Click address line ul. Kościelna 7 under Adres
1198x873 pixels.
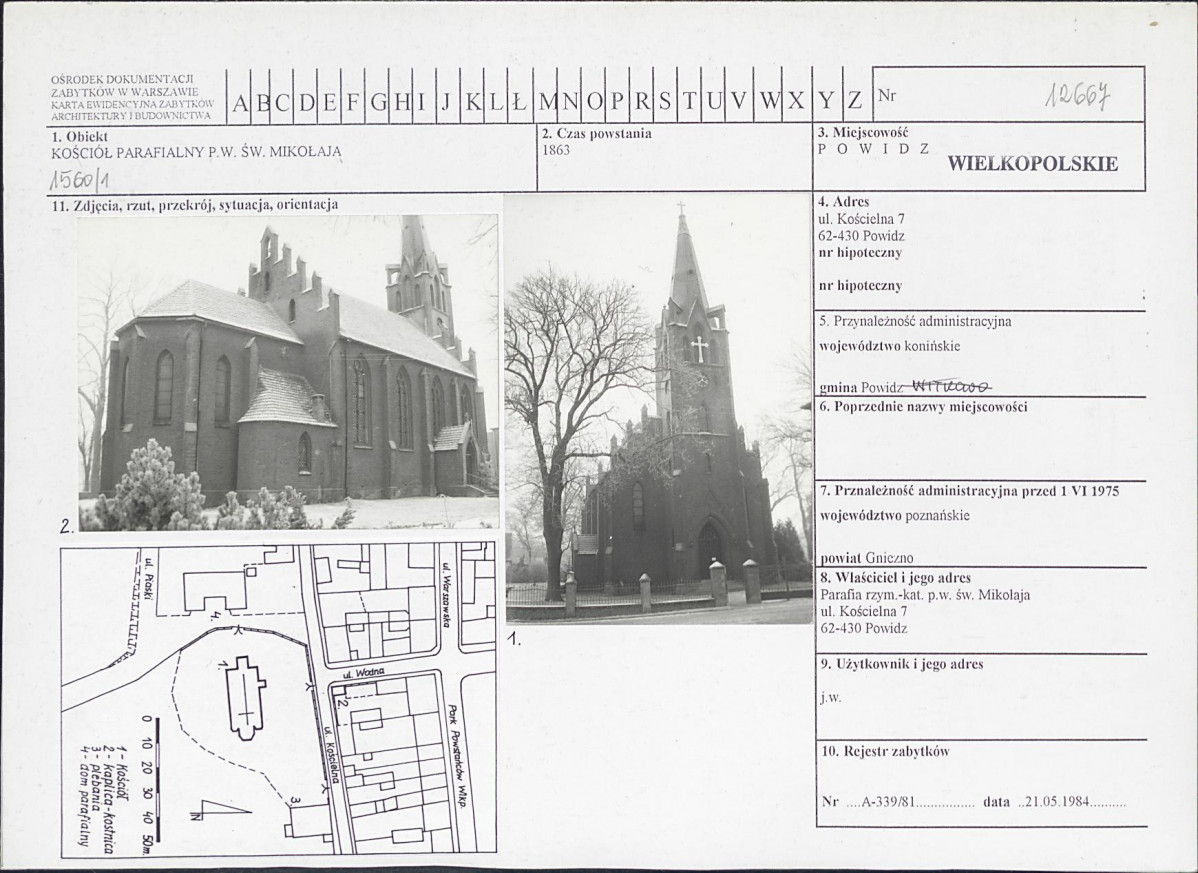861,219
